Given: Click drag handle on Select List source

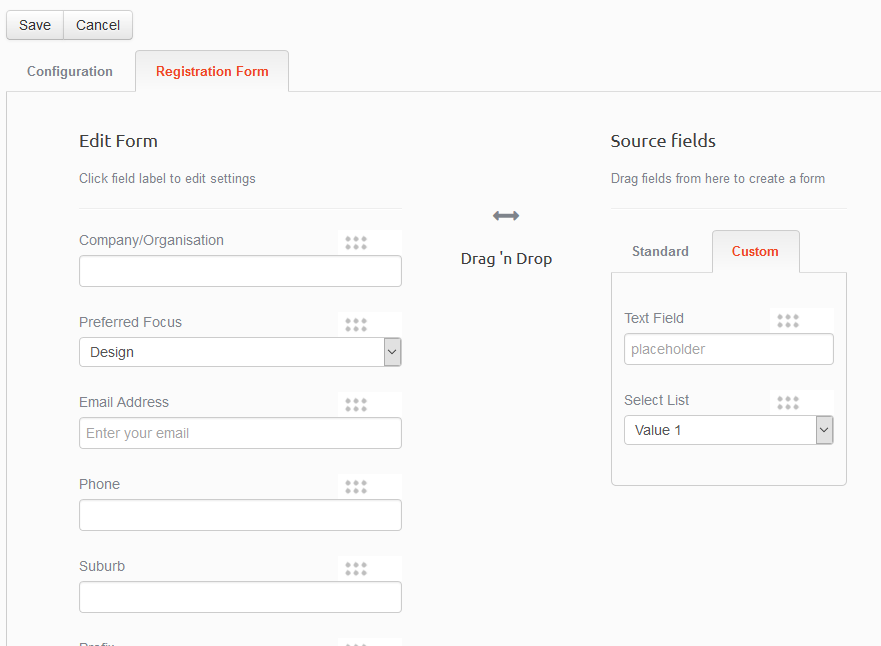Looking at the screenshot, I should (788, 402).
